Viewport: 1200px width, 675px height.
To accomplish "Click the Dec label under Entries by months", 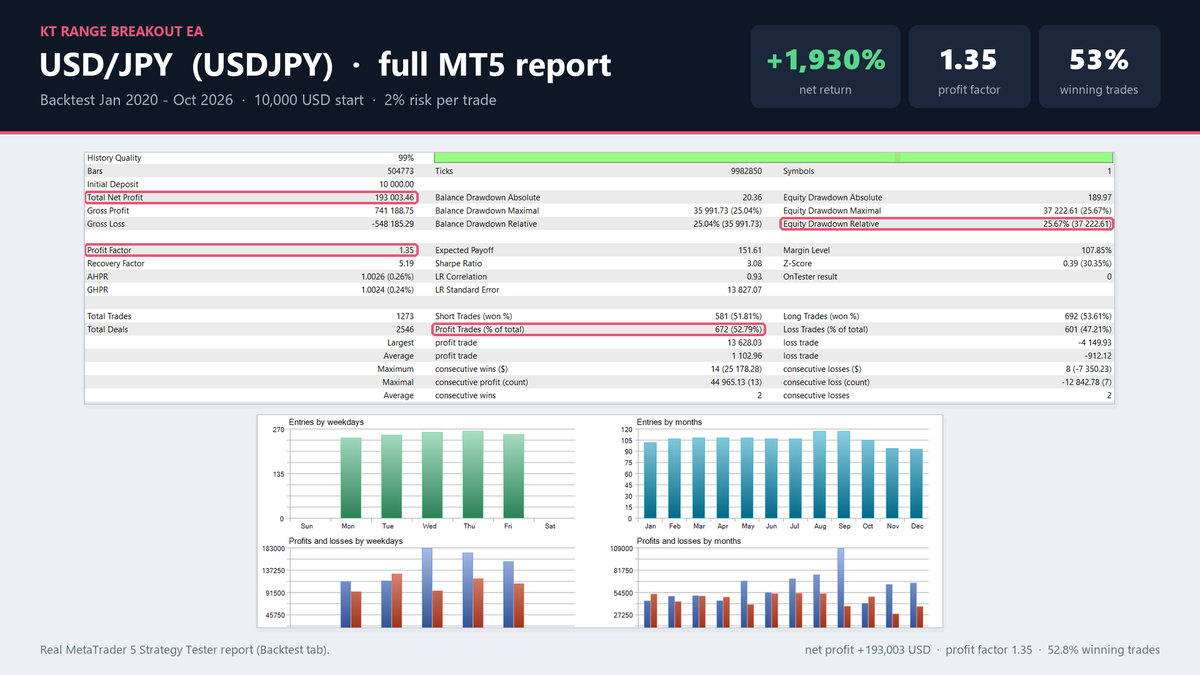I will pyautogui.click(x=916, y=525).
